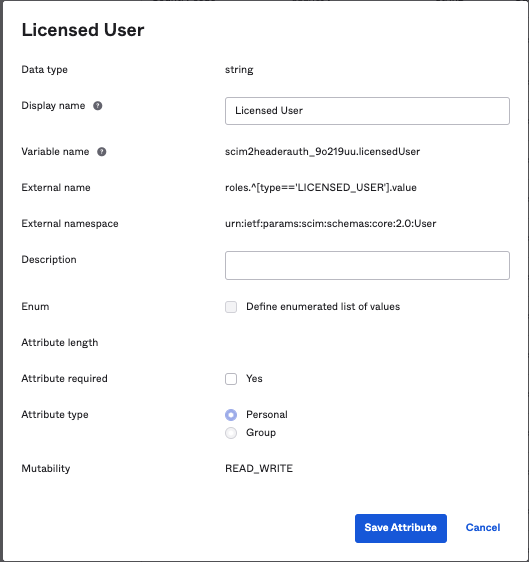
Task: Cancel the attribute dialog
Action: point(483,528)
